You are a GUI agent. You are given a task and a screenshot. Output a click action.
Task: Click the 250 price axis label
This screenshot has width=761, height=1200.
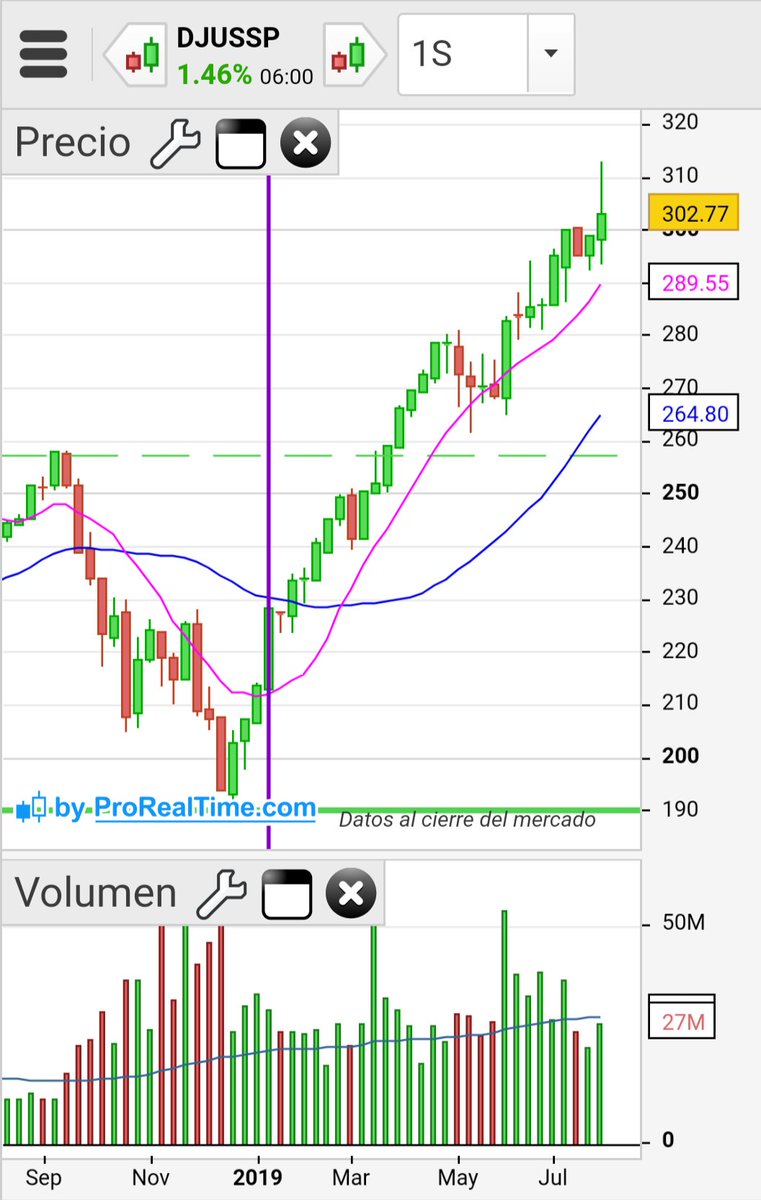click(x=680, y=493)
